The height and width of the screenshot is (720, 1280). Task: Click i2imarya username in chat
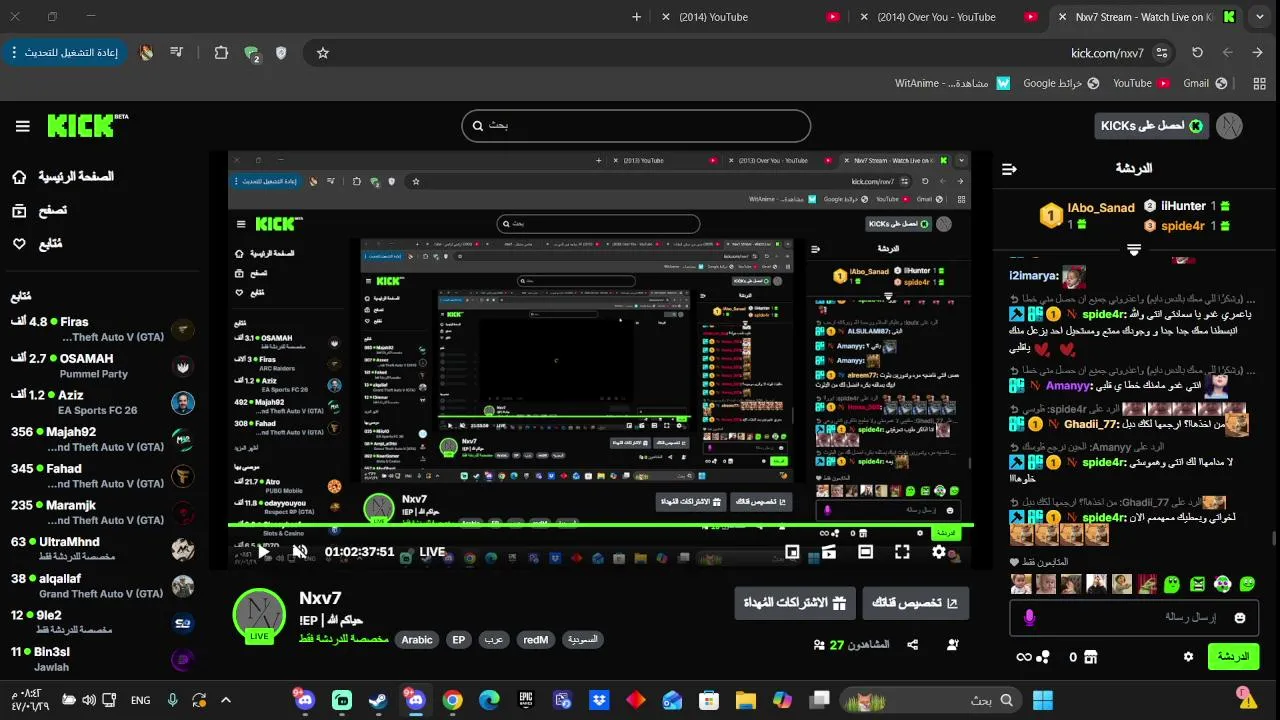click(x=1034, y=276)
